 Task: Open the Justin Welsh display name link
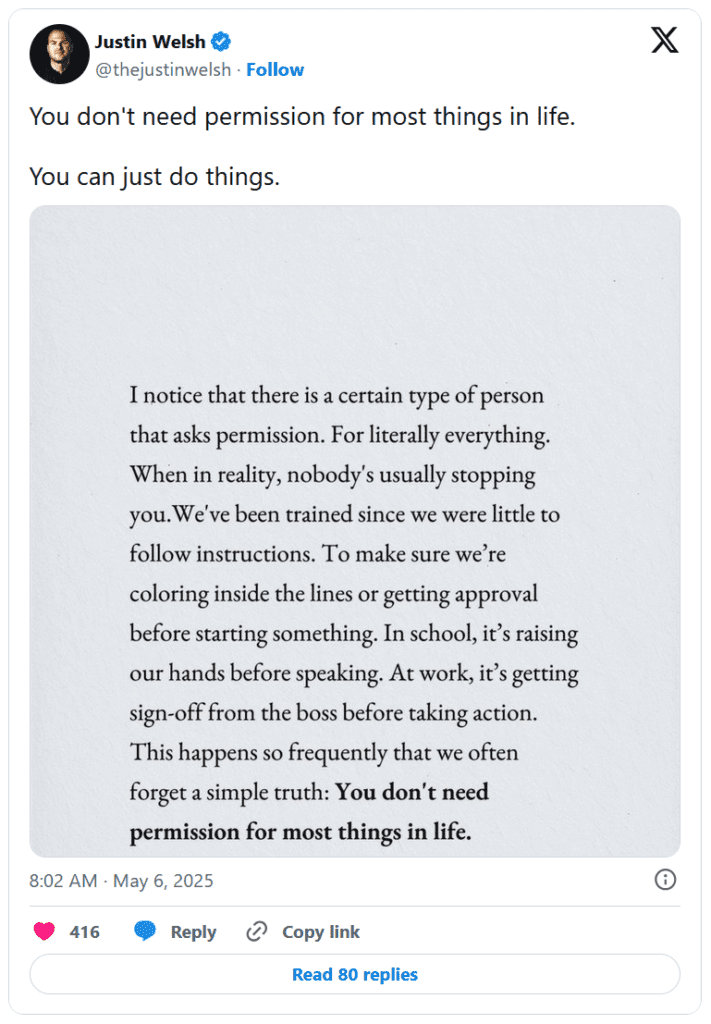coord(150,42)
